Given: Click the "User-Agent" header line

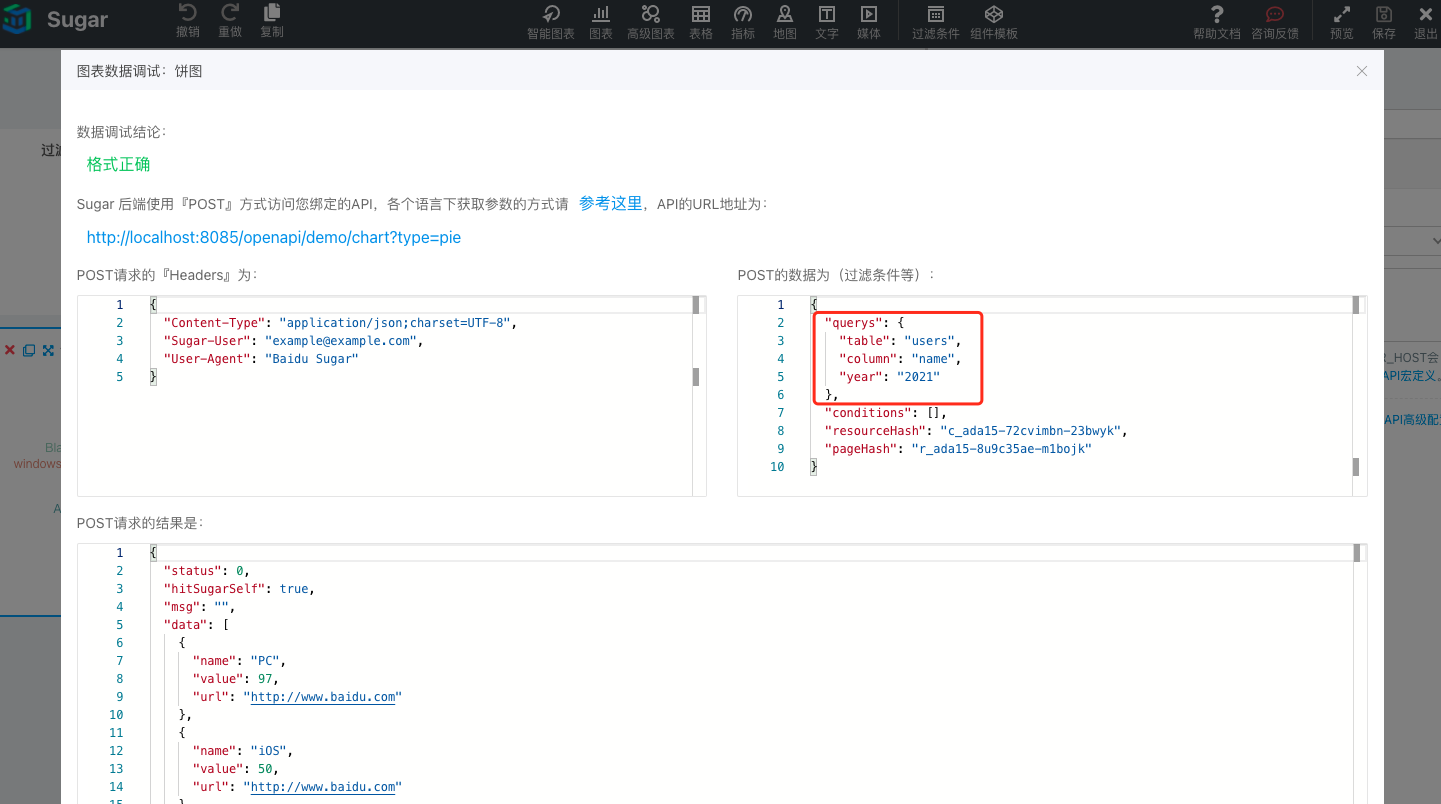Looking at the screenshot, I should point(261,359).
